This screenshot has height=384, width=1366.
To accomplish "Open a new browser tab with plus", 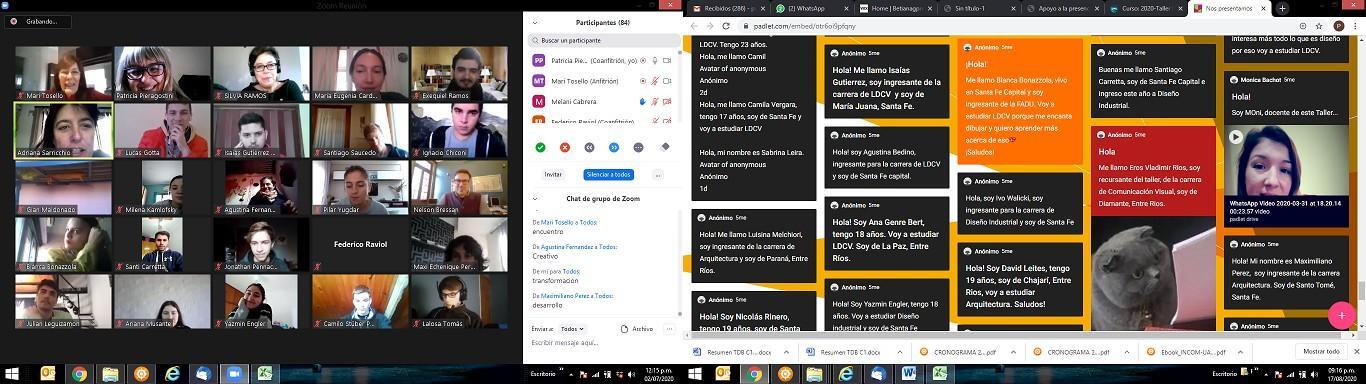I will pyautogui.click(x=1283, y=8).
